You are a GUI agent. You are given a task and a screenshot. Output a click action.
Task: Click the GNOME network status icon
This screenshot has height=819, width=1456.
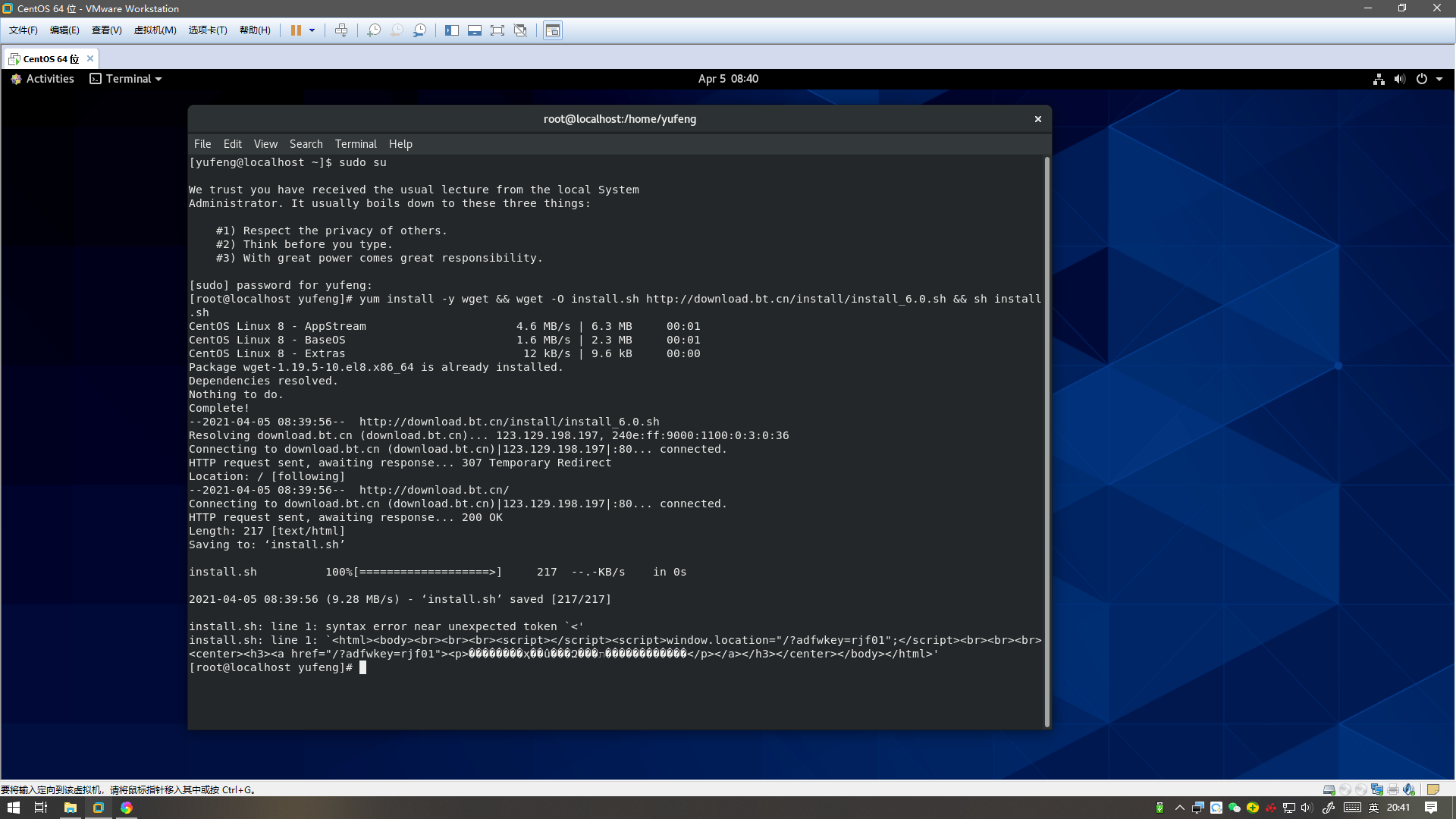pos(1379,79)
